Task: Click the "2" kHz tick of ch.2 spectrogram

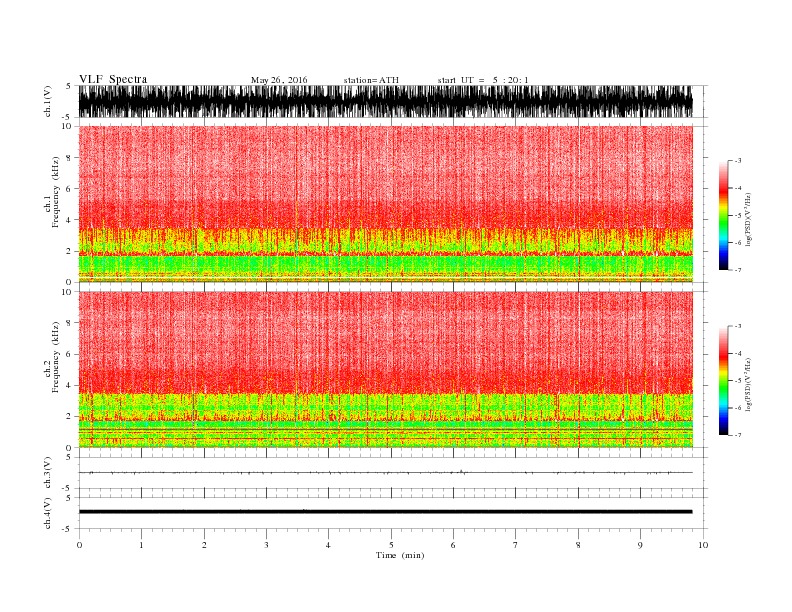Action: point(69,417)
